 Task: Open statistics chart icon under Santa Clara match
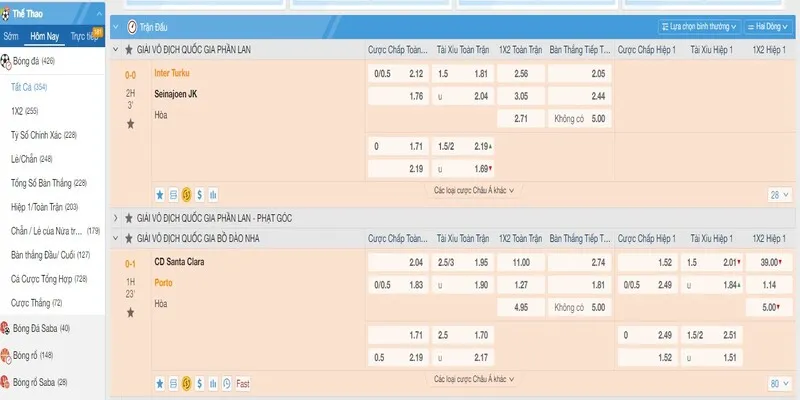pos(213,383)
